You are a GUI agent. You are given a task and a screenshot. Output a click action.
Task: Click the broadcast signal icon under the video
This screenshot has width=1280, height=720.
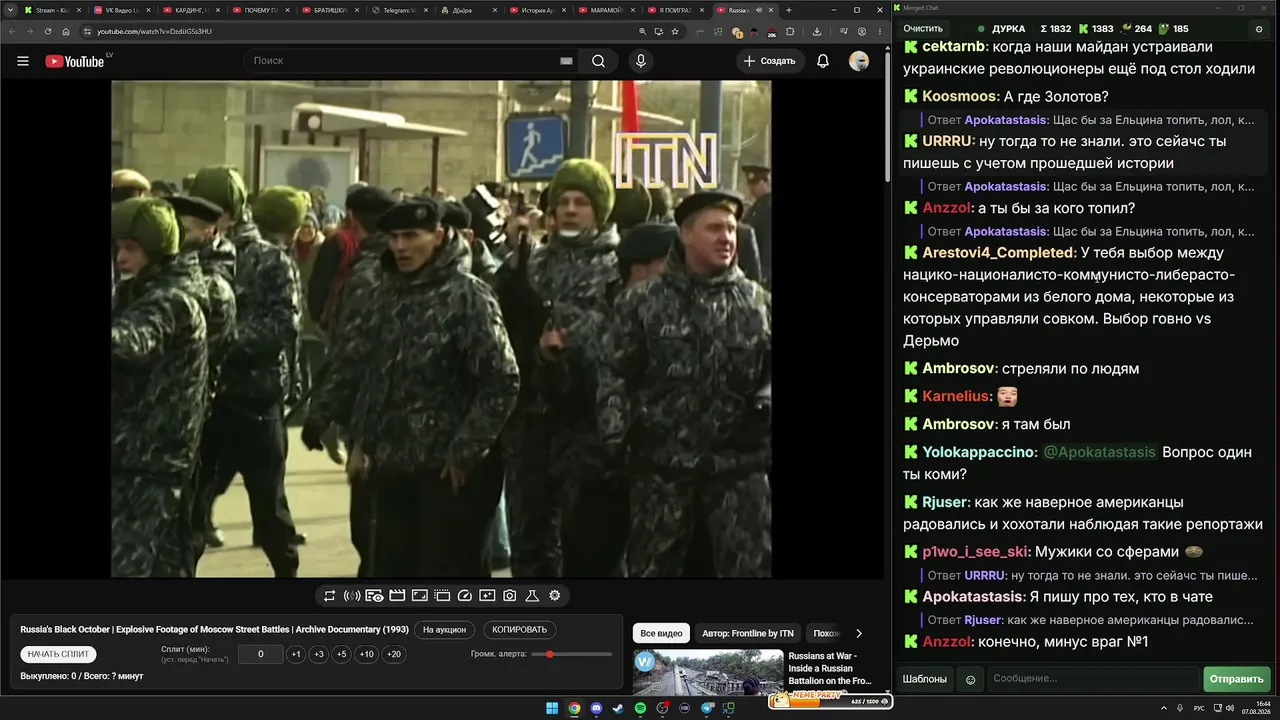coord(352,596)
